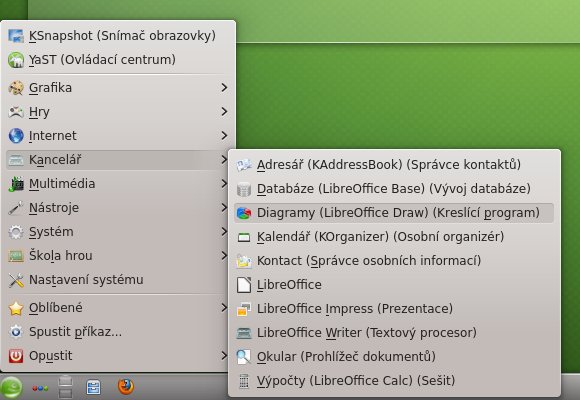Open the file manager panel icon

pyautogui.click(x=93, y=387)
